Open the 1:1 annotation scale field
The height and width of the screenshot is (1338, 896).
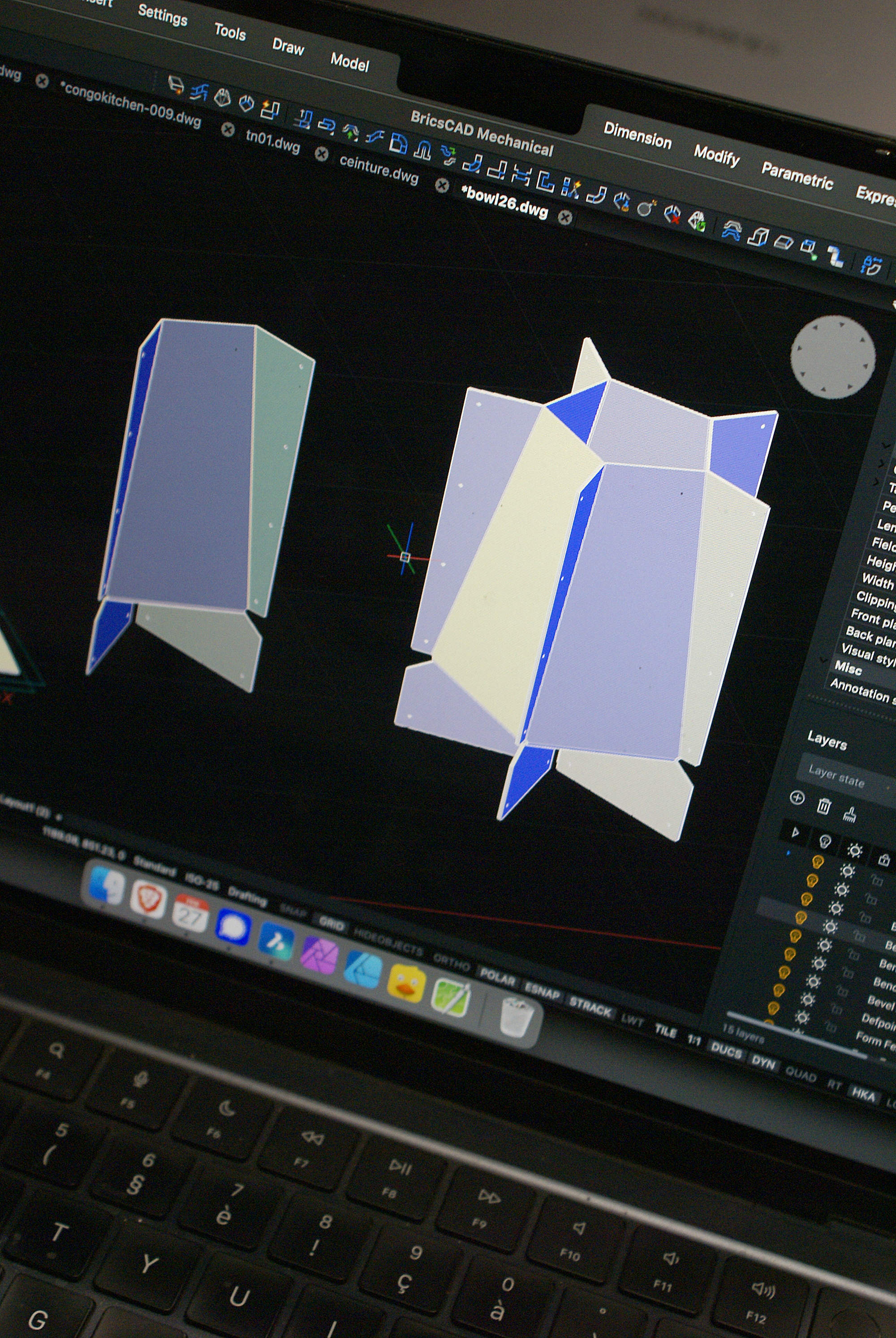pos(694,1041)
